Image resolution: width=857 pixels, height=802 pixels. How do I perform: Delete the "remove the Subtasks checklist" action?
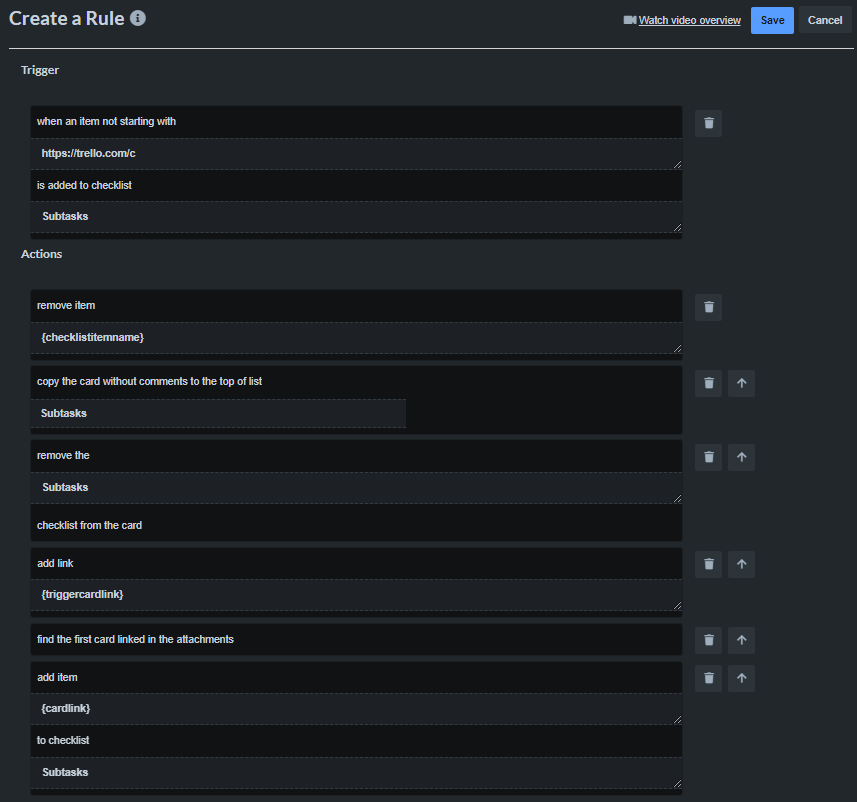(708, 457)
